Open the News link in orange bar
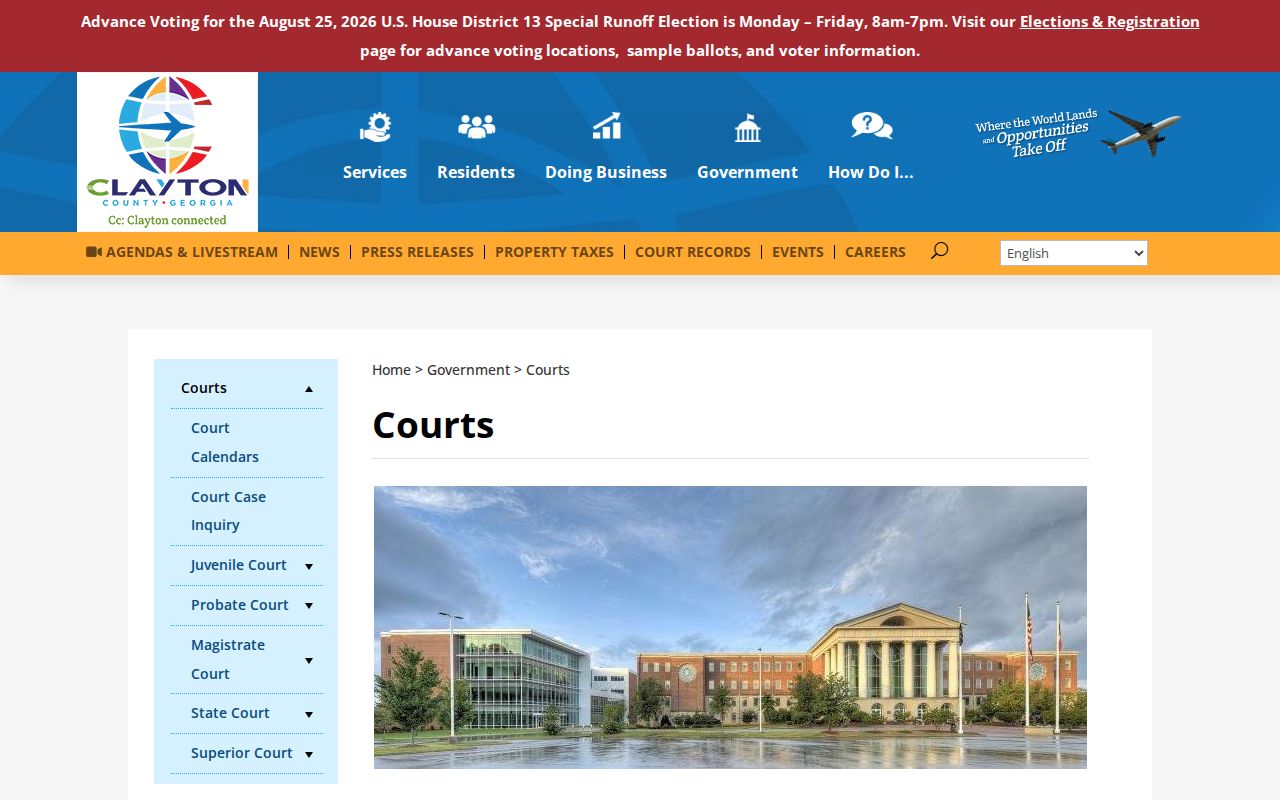Screen dimensions: 1280x800 319,252
